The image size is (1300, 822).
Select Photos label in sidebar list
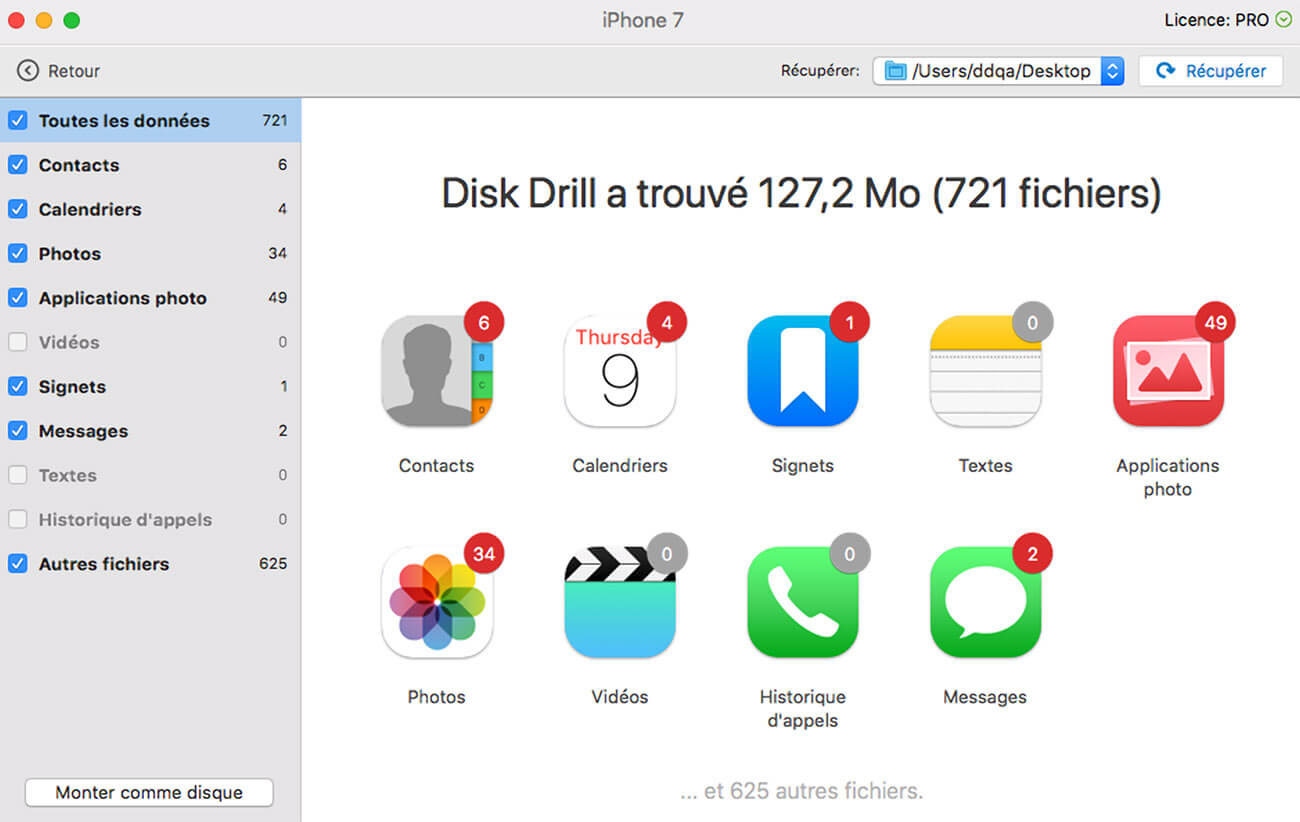[x=70, y=254]
